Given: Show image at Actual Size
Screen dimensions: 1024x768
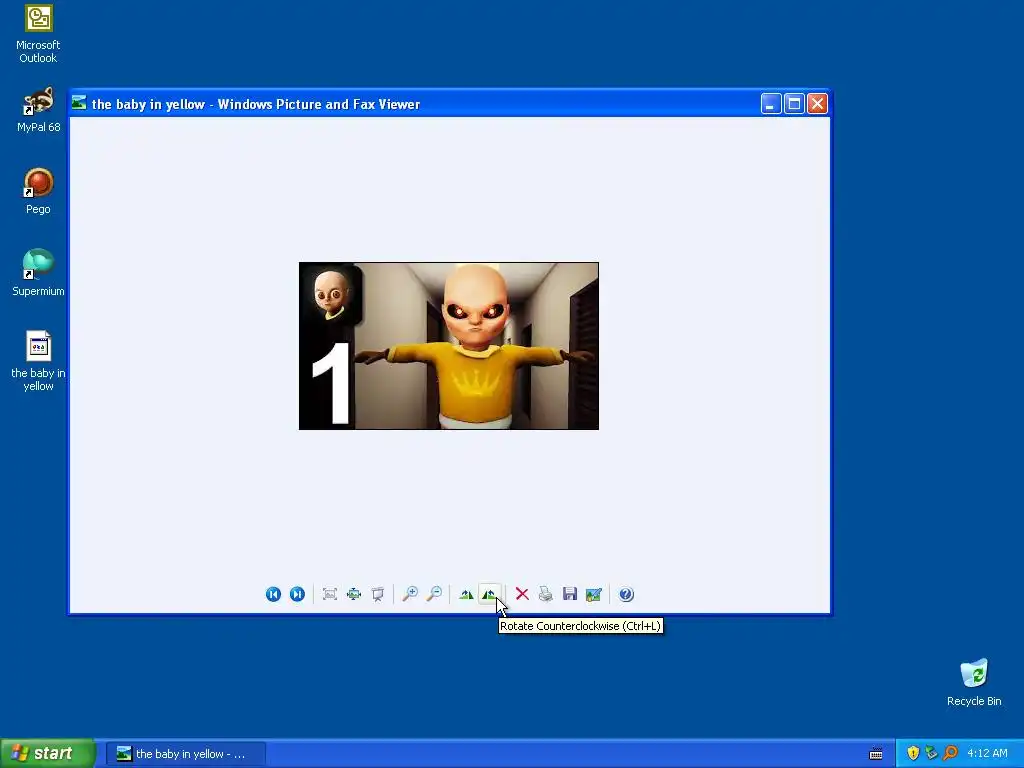Looking at the screenshot, I should [x=353, y=594].
